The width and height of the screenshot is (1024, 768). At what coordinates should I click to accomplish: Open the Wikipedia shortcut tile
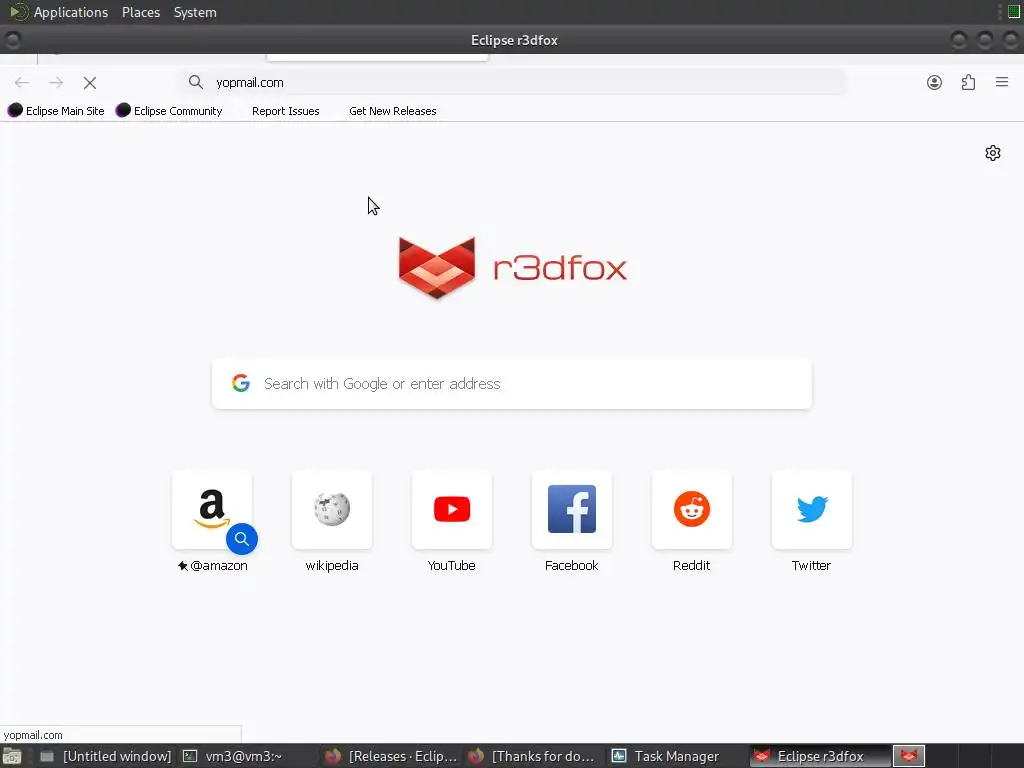332,509
